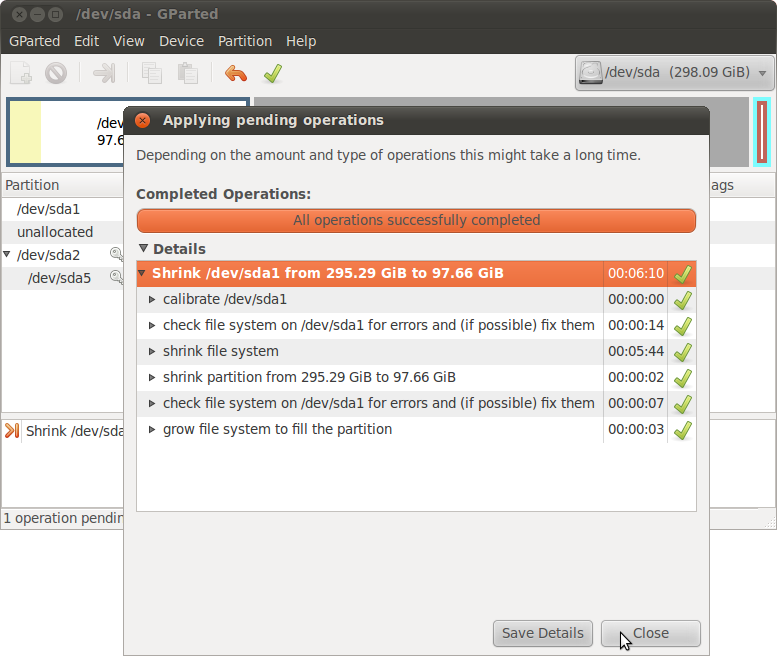Click the Save Details button
Image resolution: width=777 pixels, height=656 pixels.
click(543, 633)
